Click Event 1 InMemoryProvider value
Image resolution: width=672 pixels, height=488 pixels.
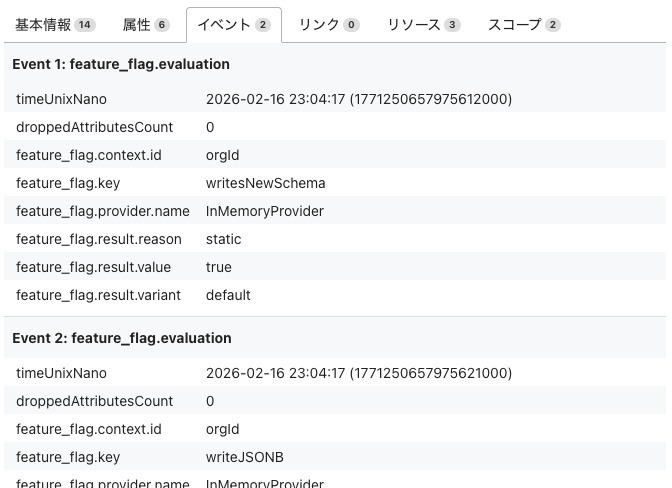coord(264,211)
